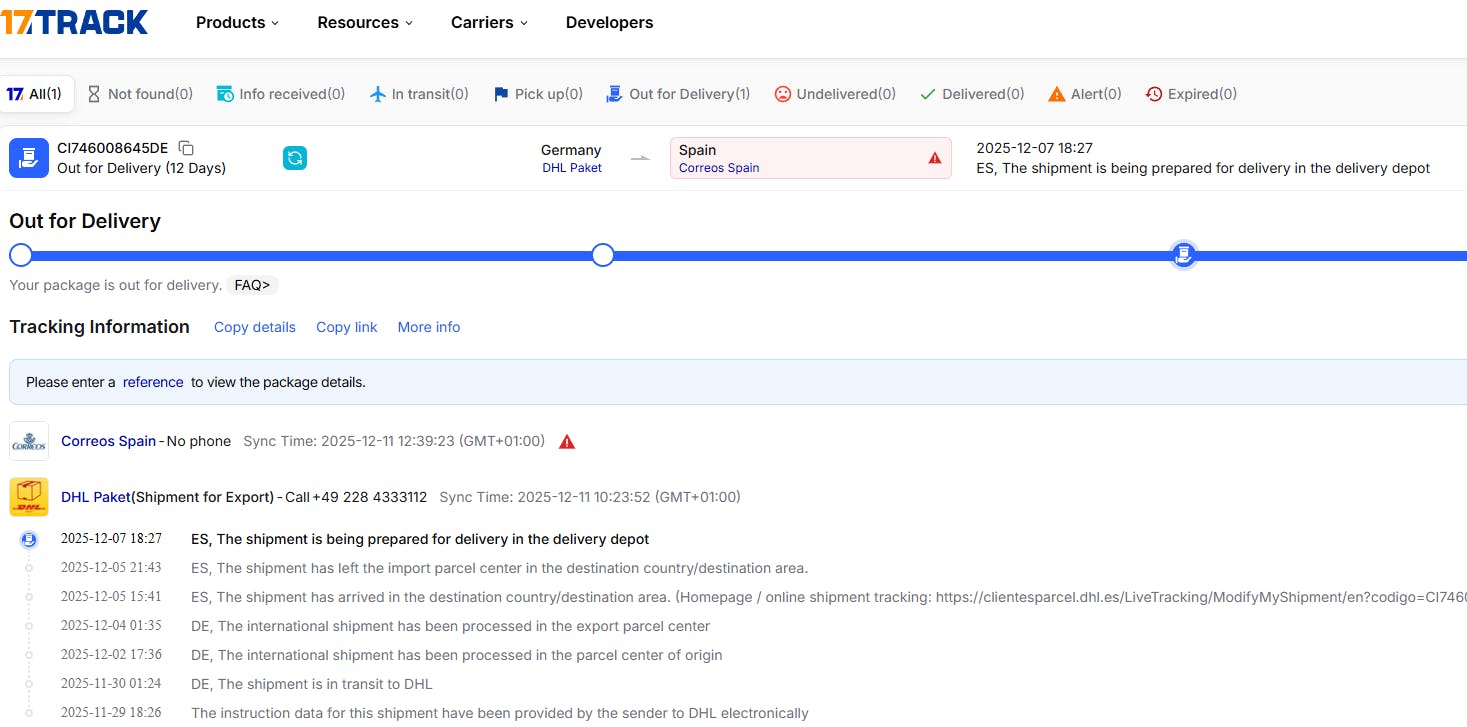Viewport: 1467px width, 727px height.
Task: Click the red warning triangle in Spain carrier box
Action: pos(935,158)
